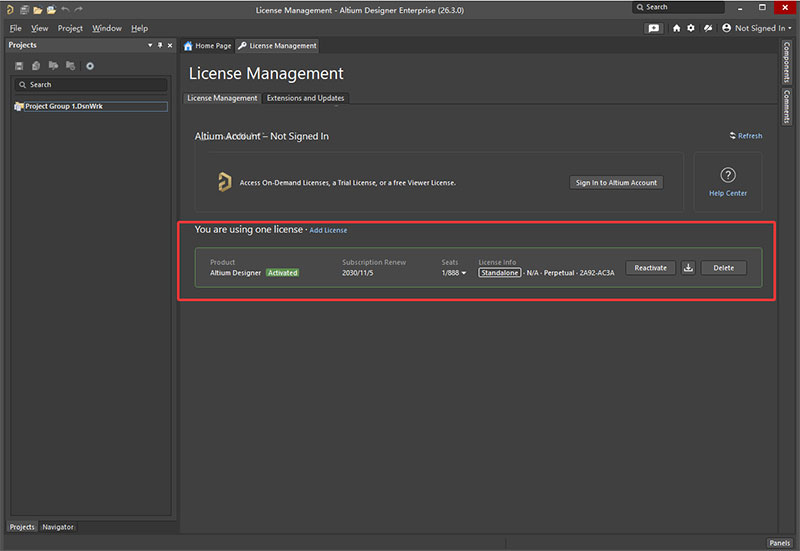Click the 2030/11/5 renewal date
This screenshot has width=800, height=551.
pos(358,273)
